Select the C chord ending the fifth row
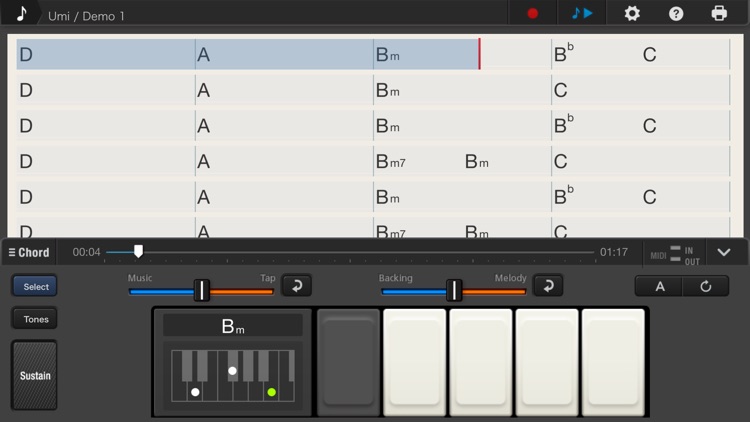The image size is (750, 422). pos(649,197)
